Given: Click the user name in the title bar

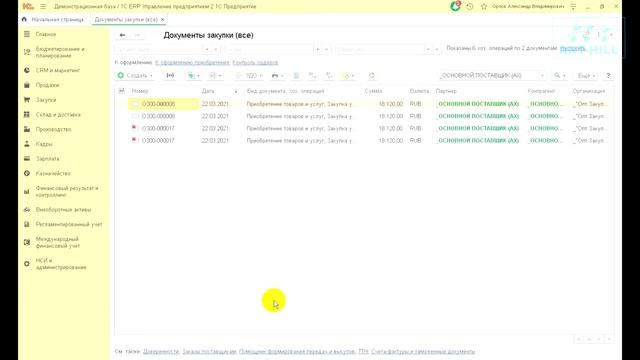Looking at the screenshot, I should click(528, 7).
